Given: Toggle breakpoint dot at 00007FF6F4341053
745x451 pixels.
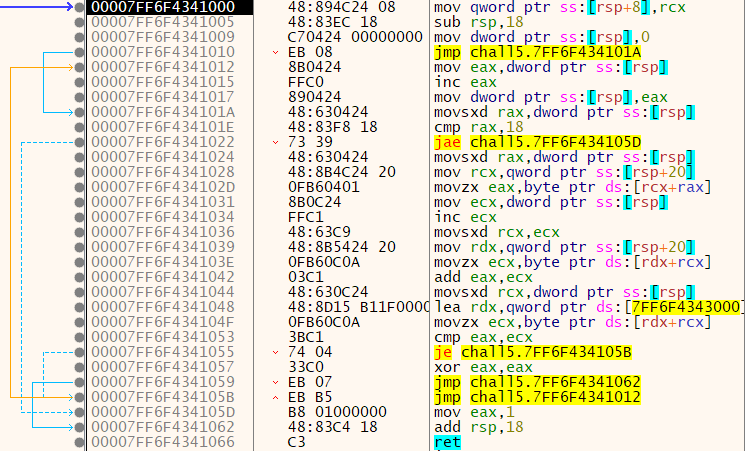Looking at the screenshot, I should pyautogui.click(x=79, y=337).
